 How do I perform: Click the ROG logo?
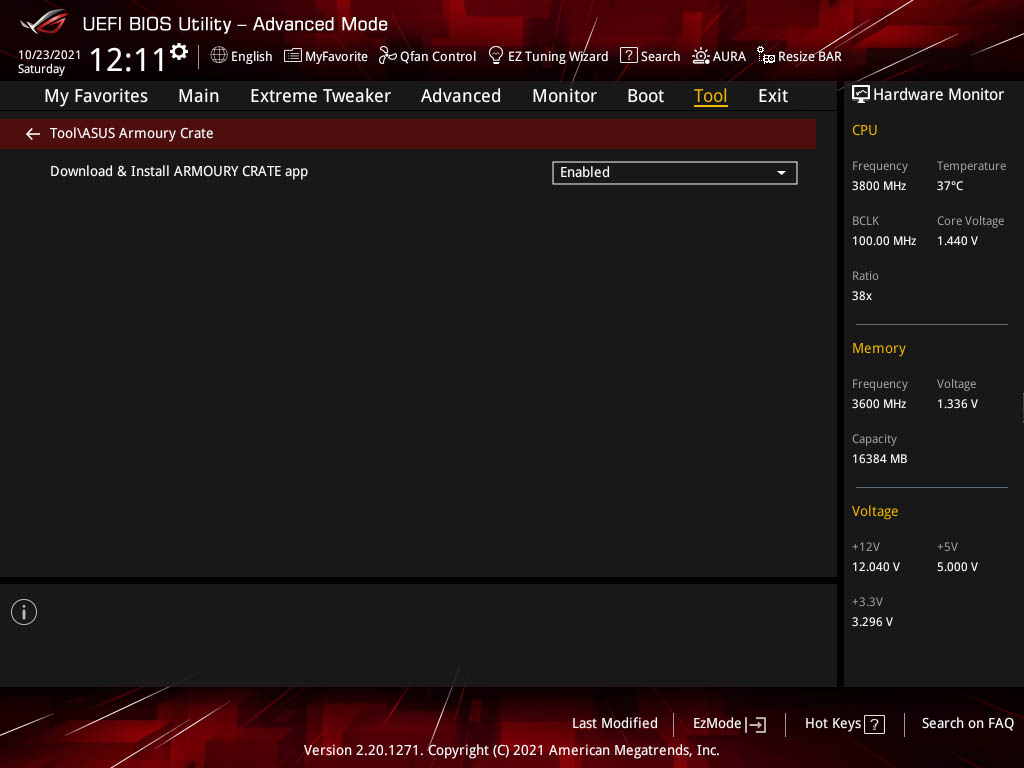pos(44,23)
